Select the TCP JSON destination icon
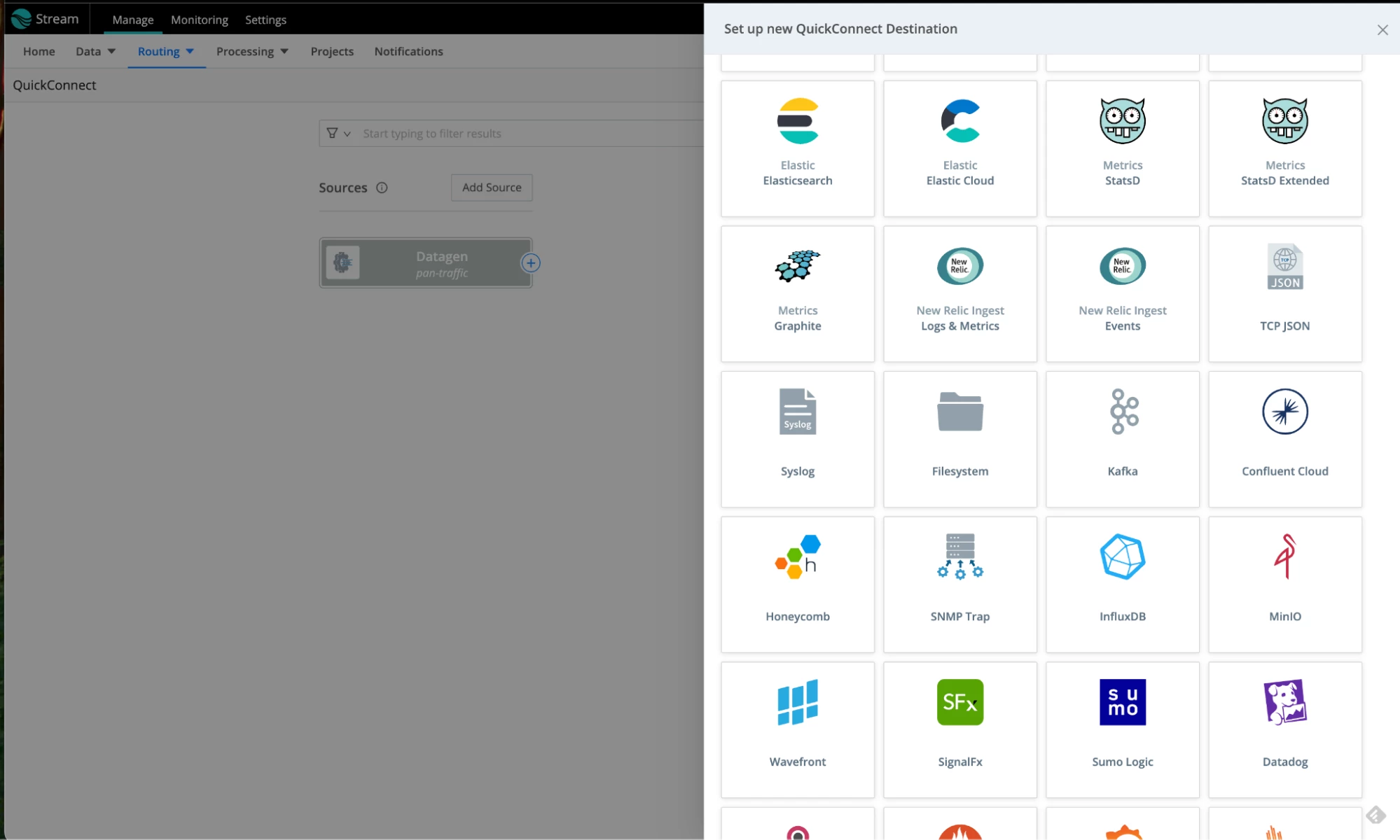The image size is (1400, 840). pyautogui.click(x=1285, y=266)
